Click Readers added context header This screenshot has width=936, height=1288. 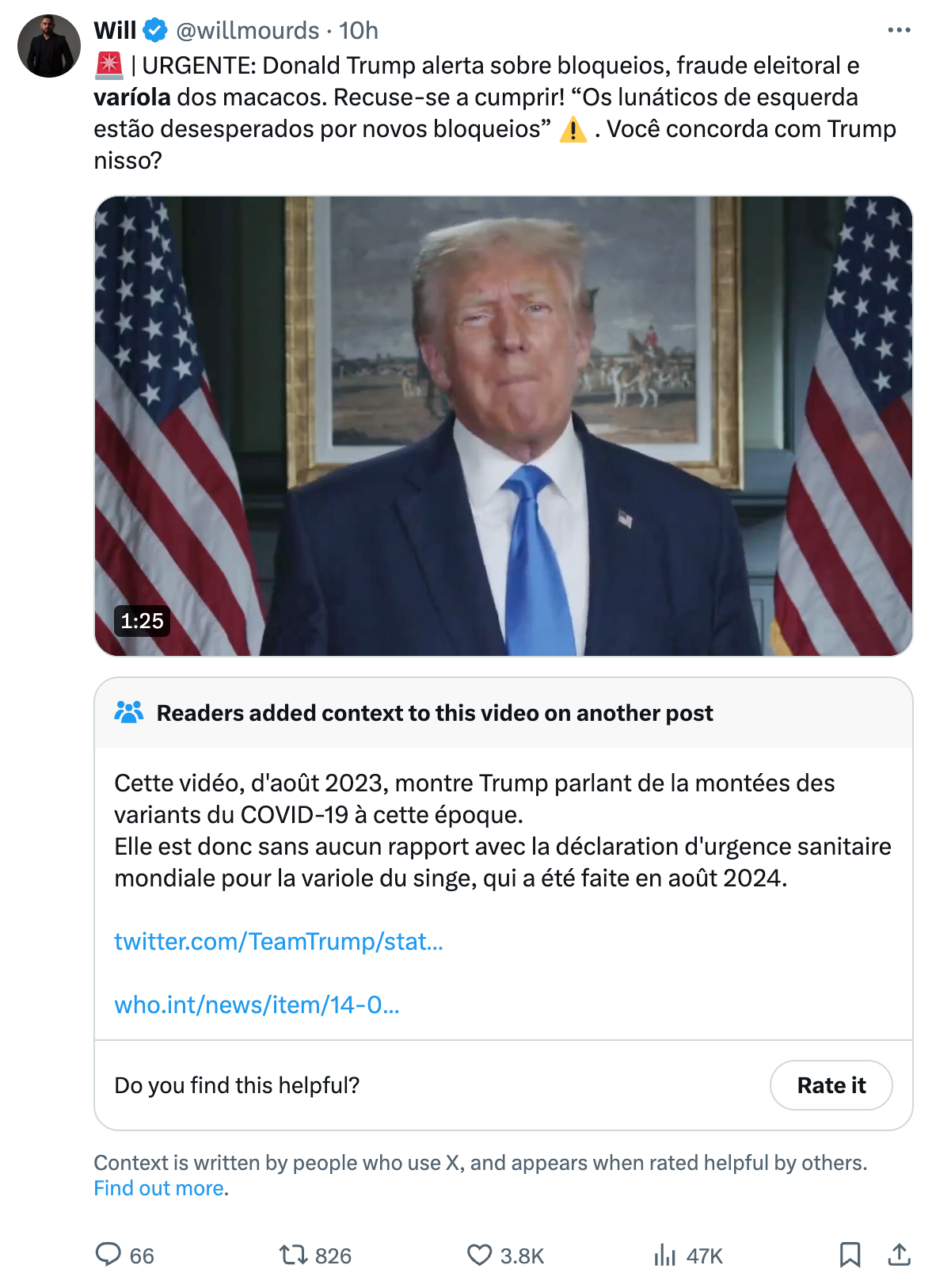435,713
